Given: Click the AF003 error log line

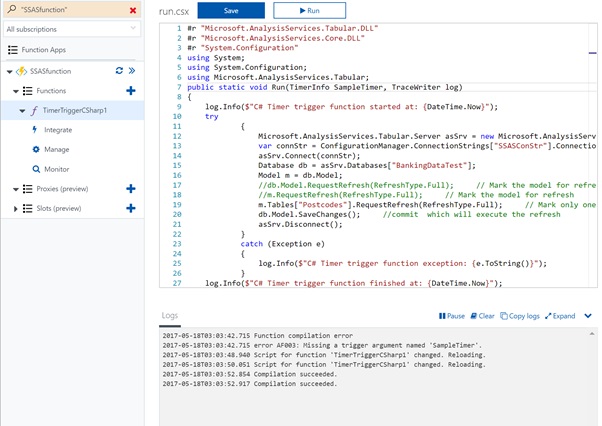Looking at the screenshot, I should (322, 345).
